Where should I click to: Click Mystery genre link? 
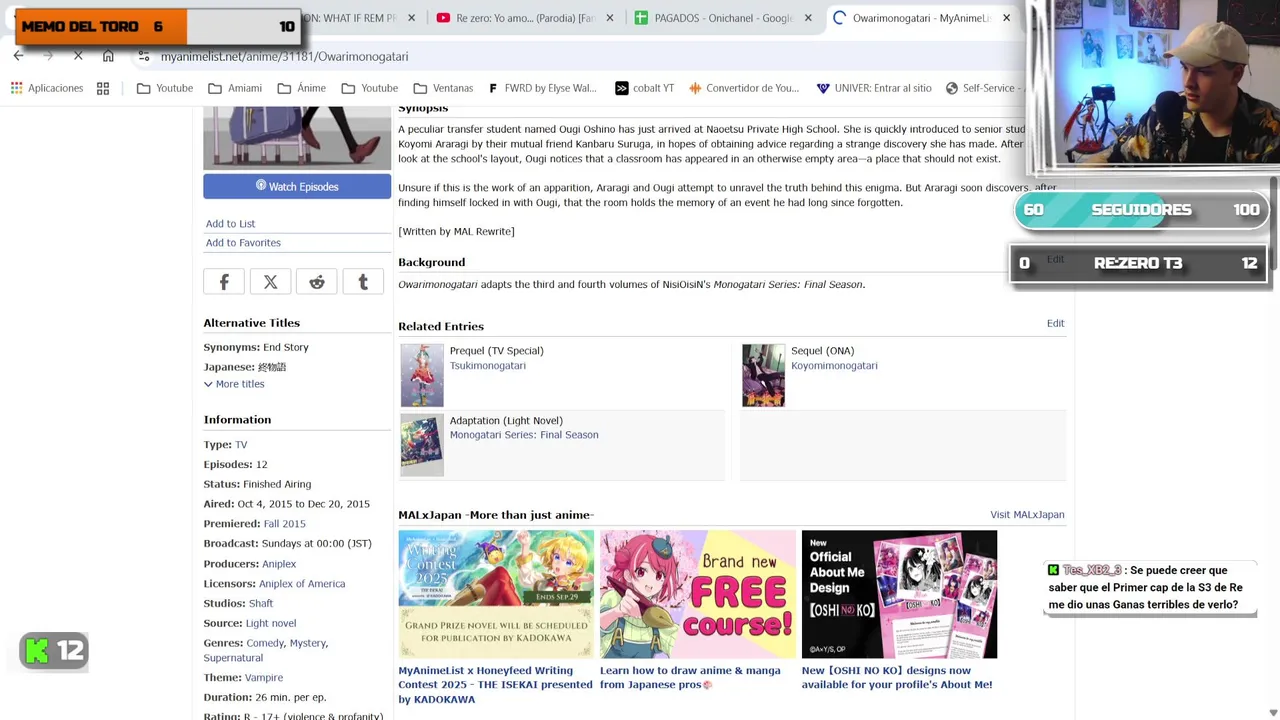click(x=308, y=644)
